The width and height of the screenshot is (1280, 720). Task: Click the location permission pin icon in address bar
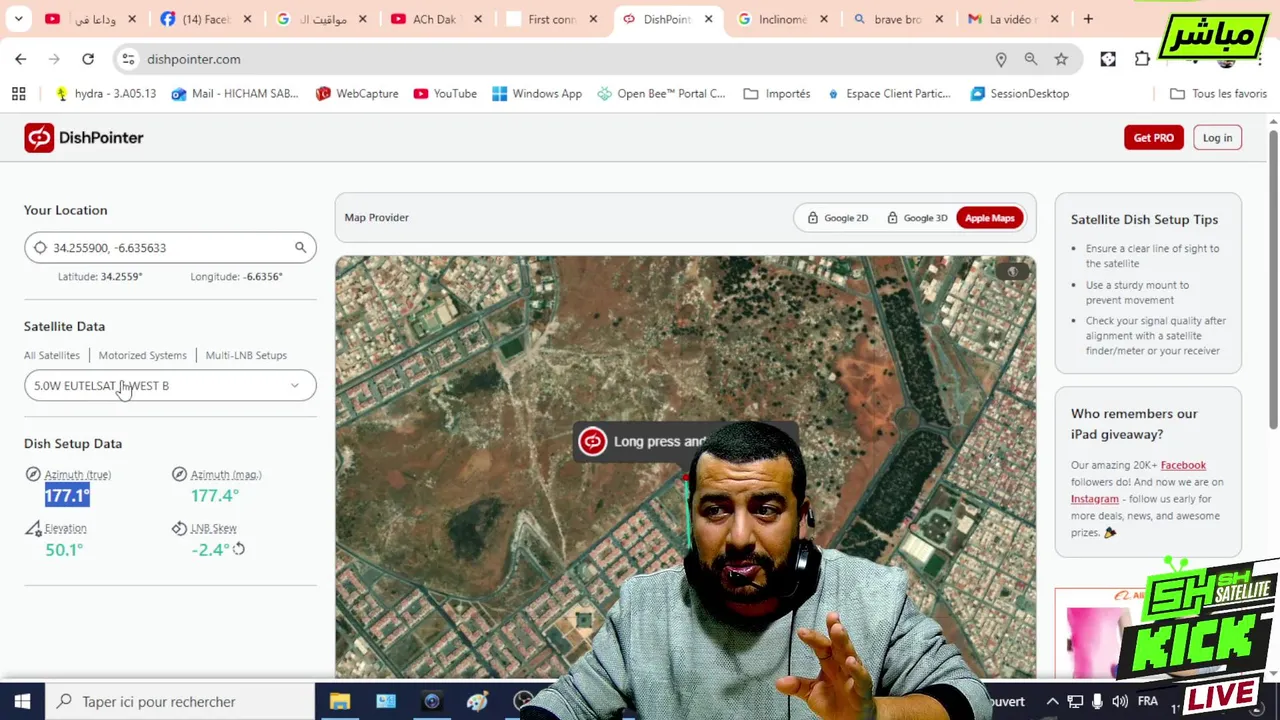[1001, 59]
